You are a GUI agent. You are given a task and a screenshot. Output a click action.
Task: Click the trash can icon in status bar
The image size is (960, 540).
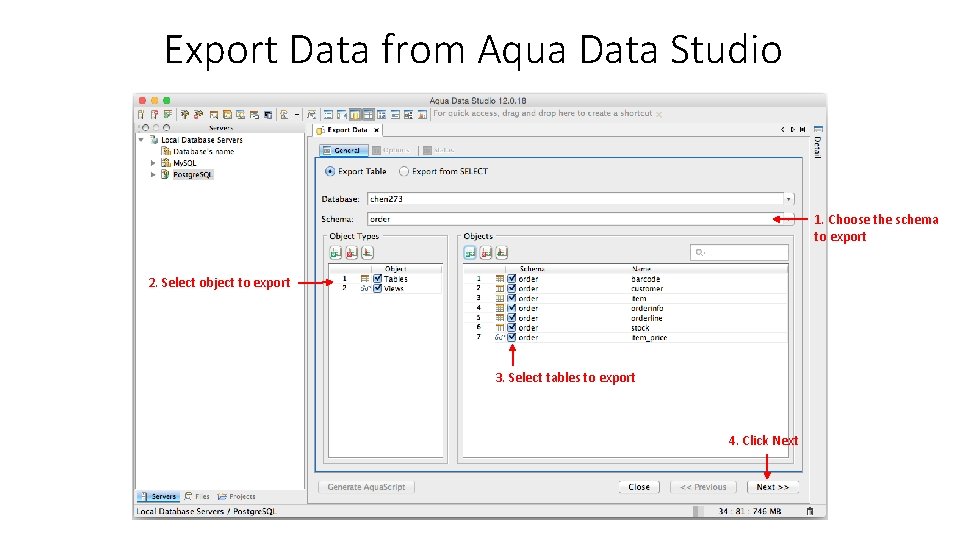[x=810, y=511]
